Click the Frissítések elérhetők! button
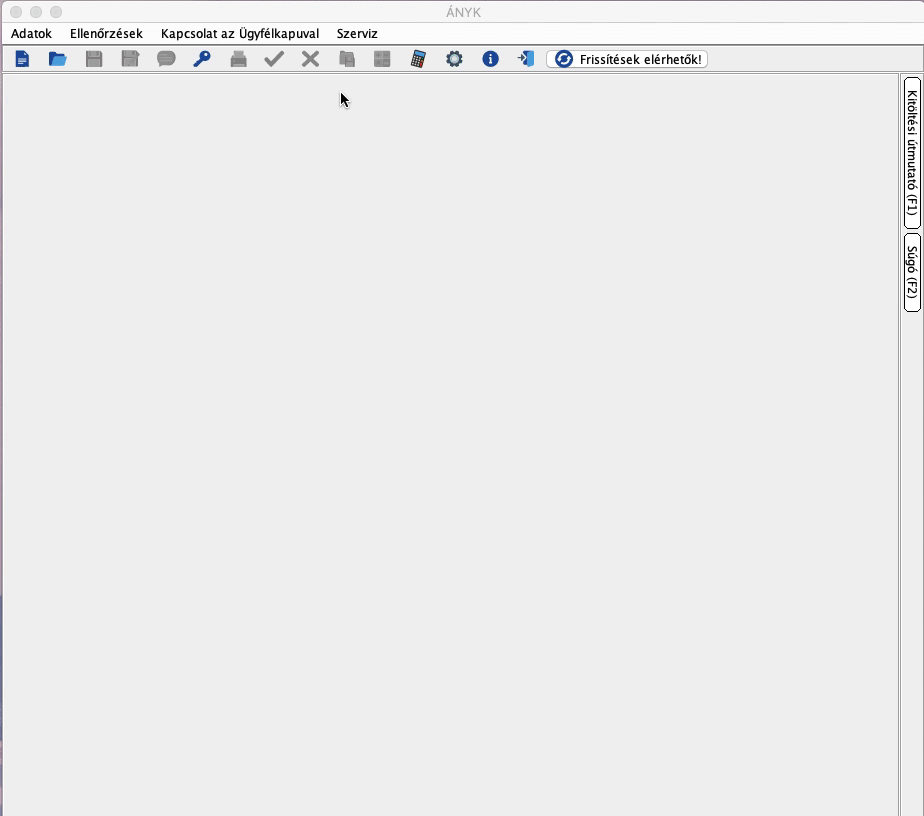 point(627,59)
